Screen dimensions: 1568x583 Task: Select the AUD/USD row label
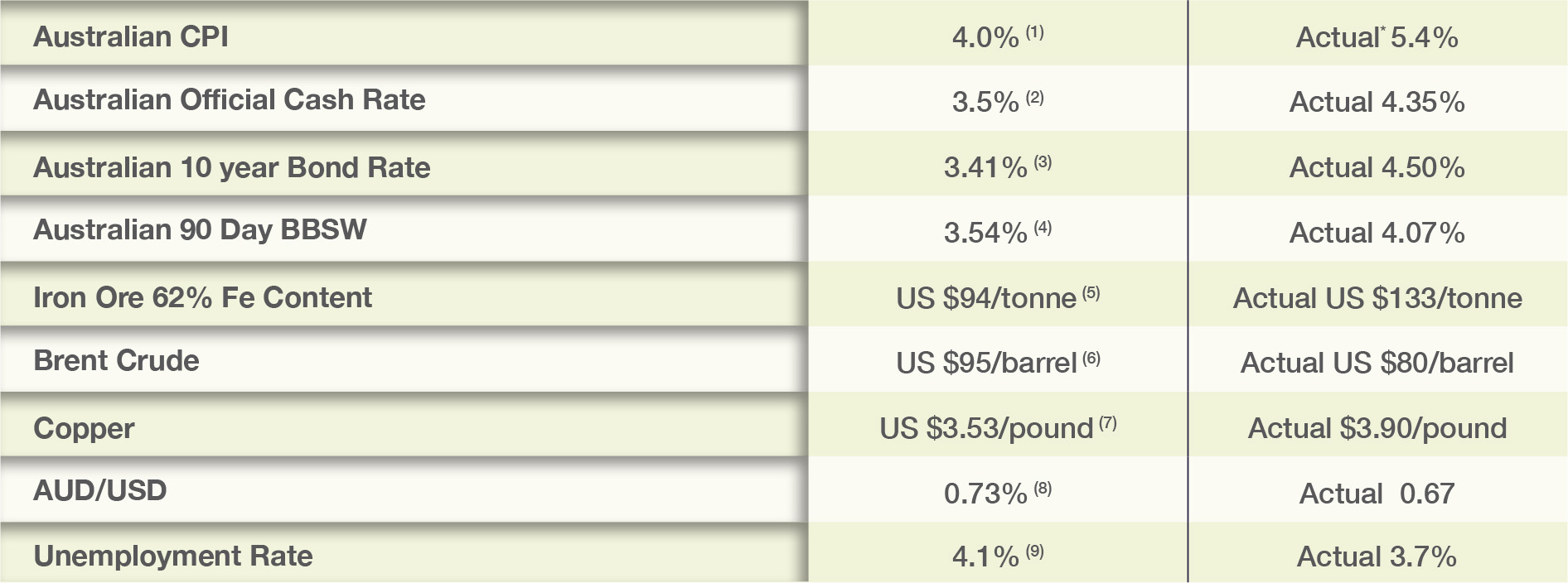click(x=99, y=490)
